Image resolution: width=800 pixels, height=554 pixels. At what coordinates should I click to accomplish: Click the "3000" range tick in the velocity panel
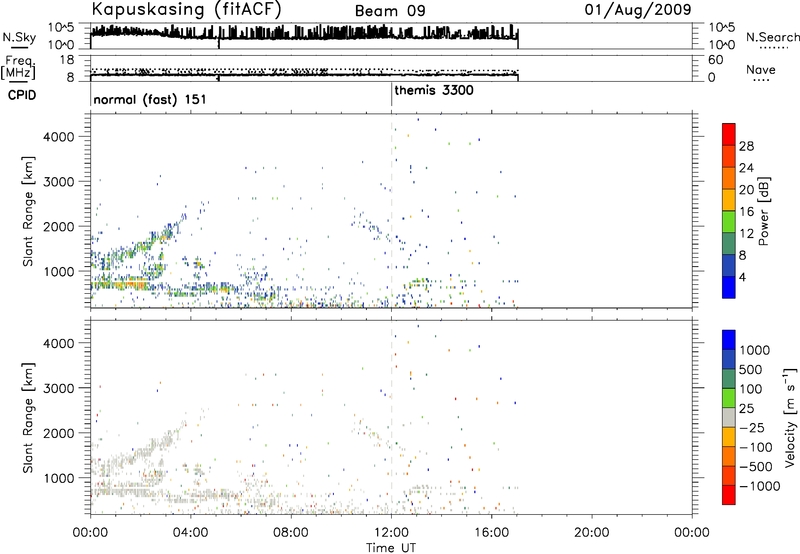pos(59,388)
